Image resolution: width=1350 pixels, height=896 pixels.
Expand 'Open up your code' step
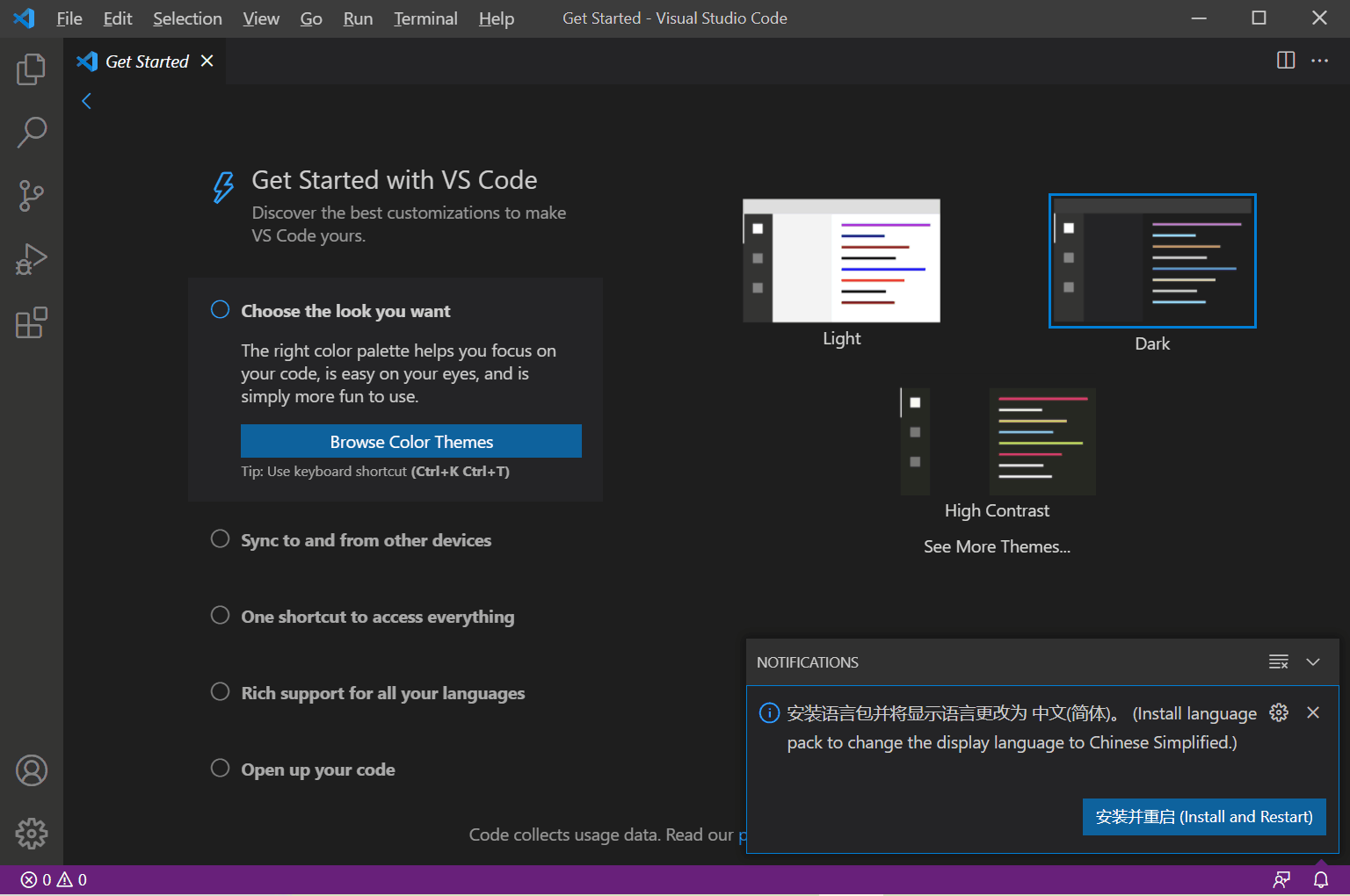tap(318, 770)
